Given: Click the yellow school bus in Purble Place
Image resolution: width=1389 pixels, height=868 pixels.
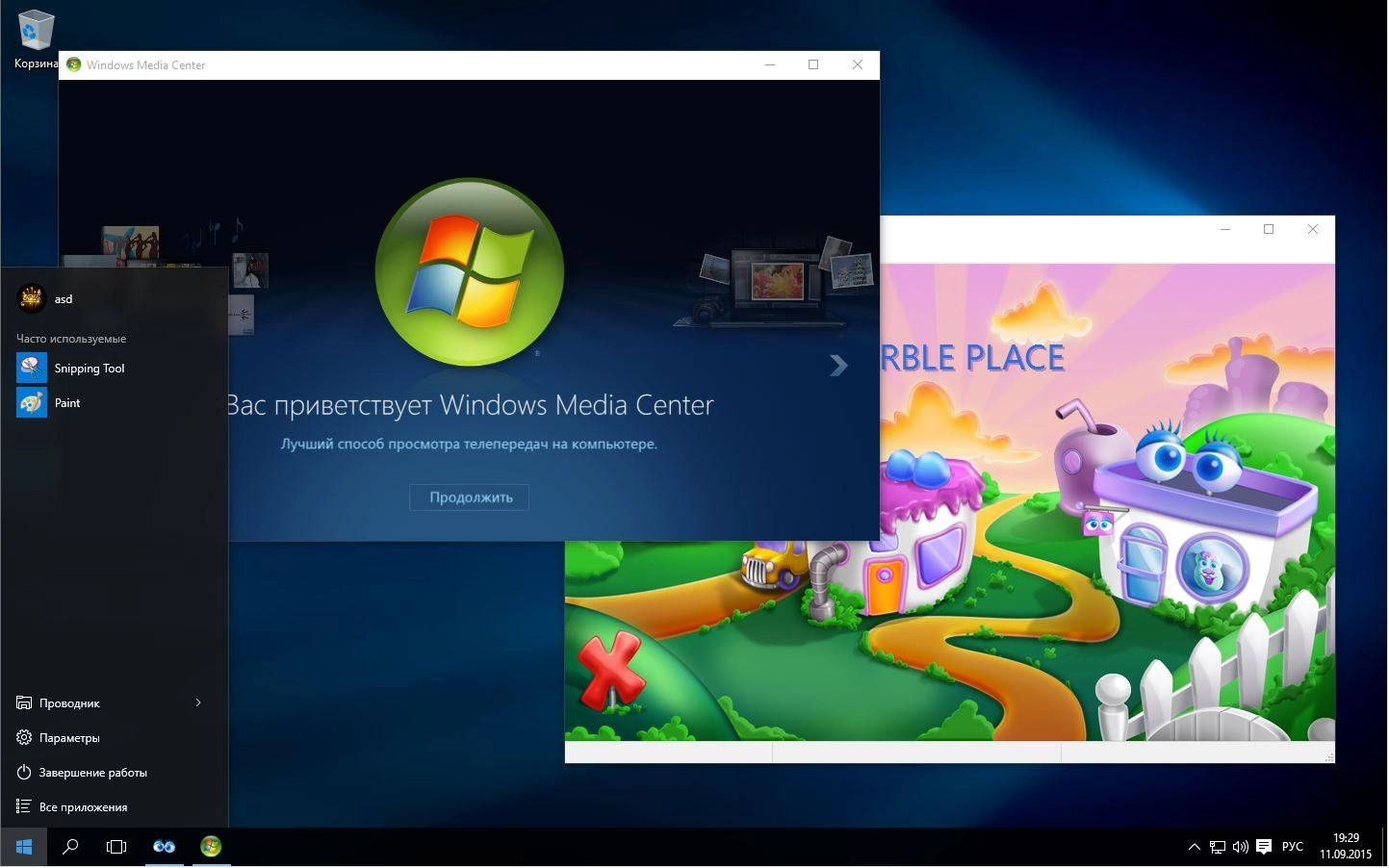Looking at the screenshot, I should pos(775,564).
